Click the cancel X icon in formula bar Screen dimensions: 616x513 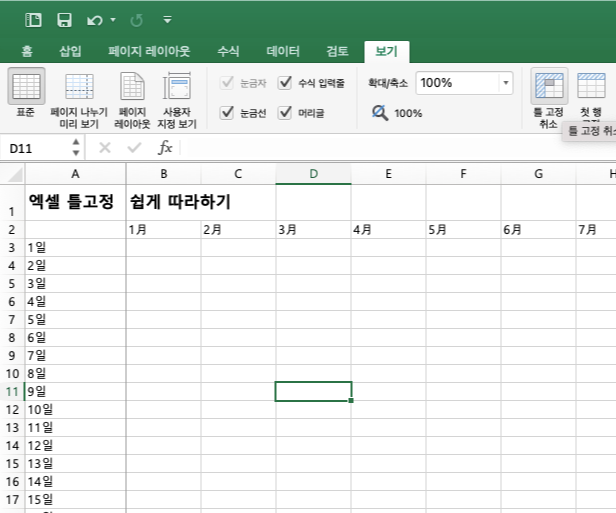point(105,148)
